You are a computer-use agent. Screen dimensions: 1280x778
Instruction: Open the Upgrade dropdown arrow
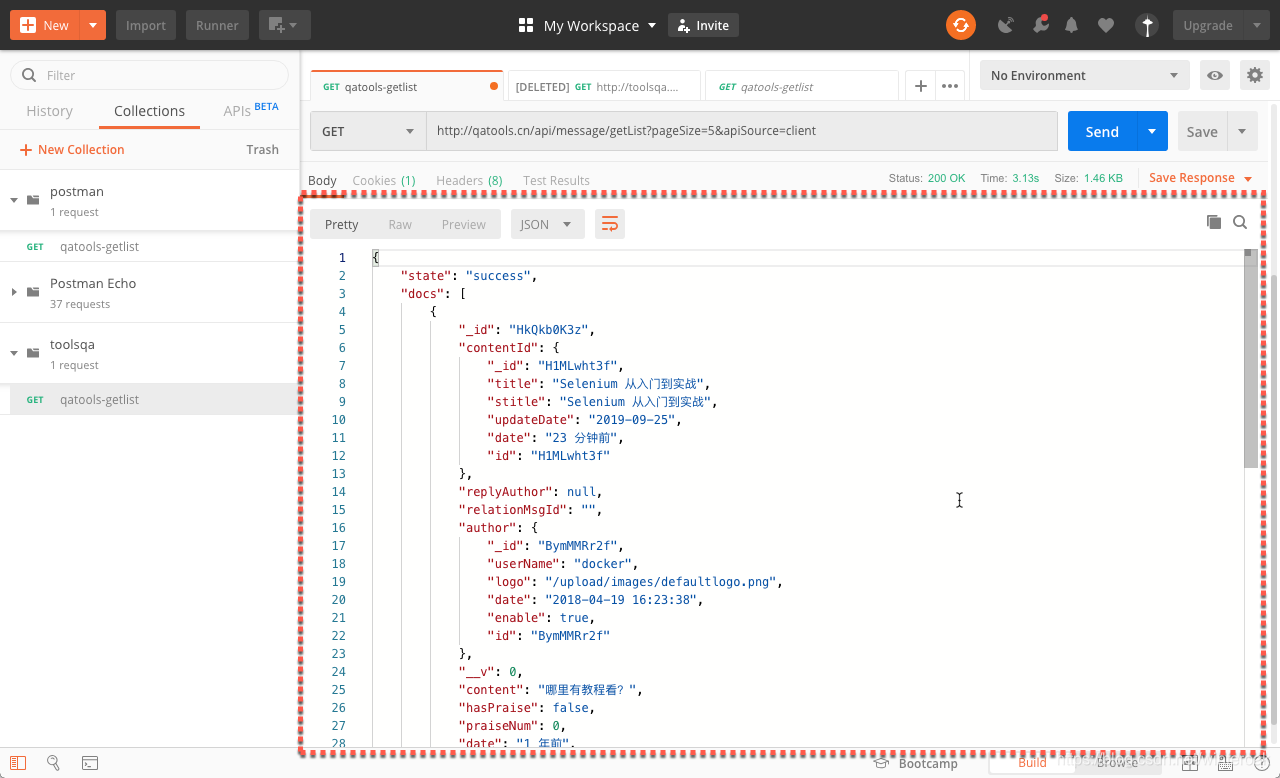(x=1257, y=25)
